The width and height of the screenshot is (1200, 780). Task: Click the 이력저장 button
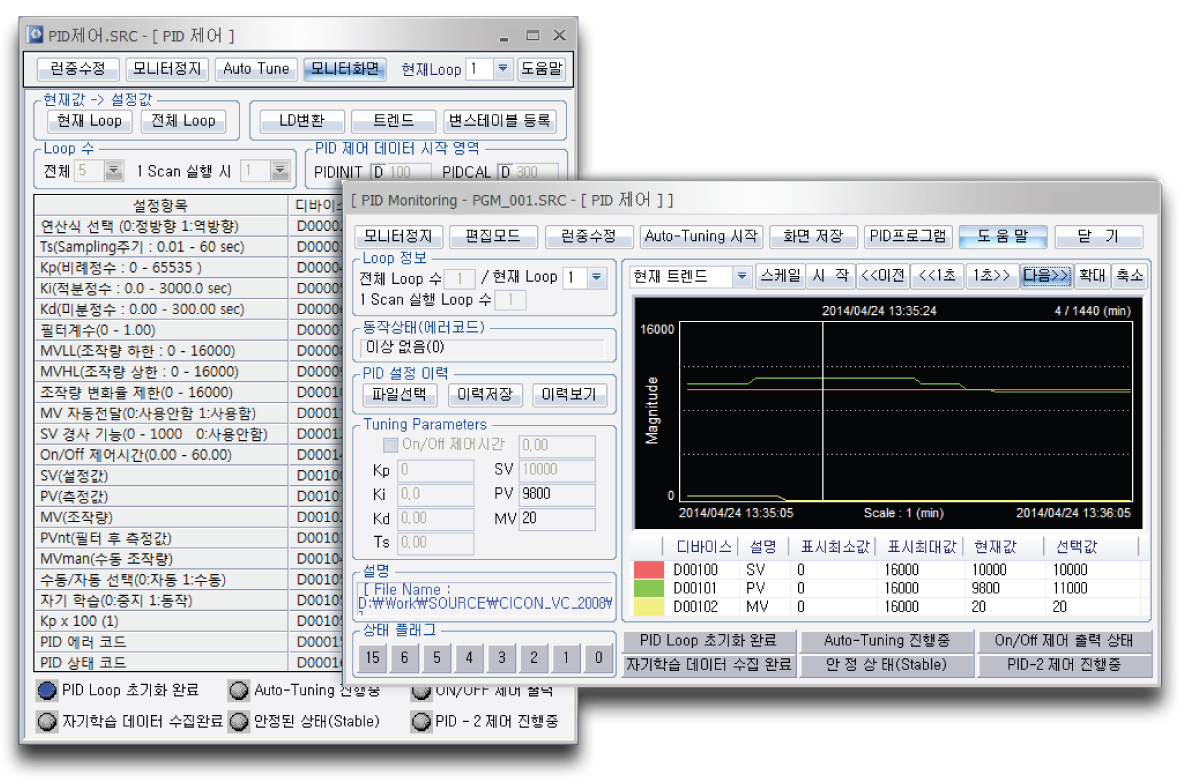coord(484,394)
